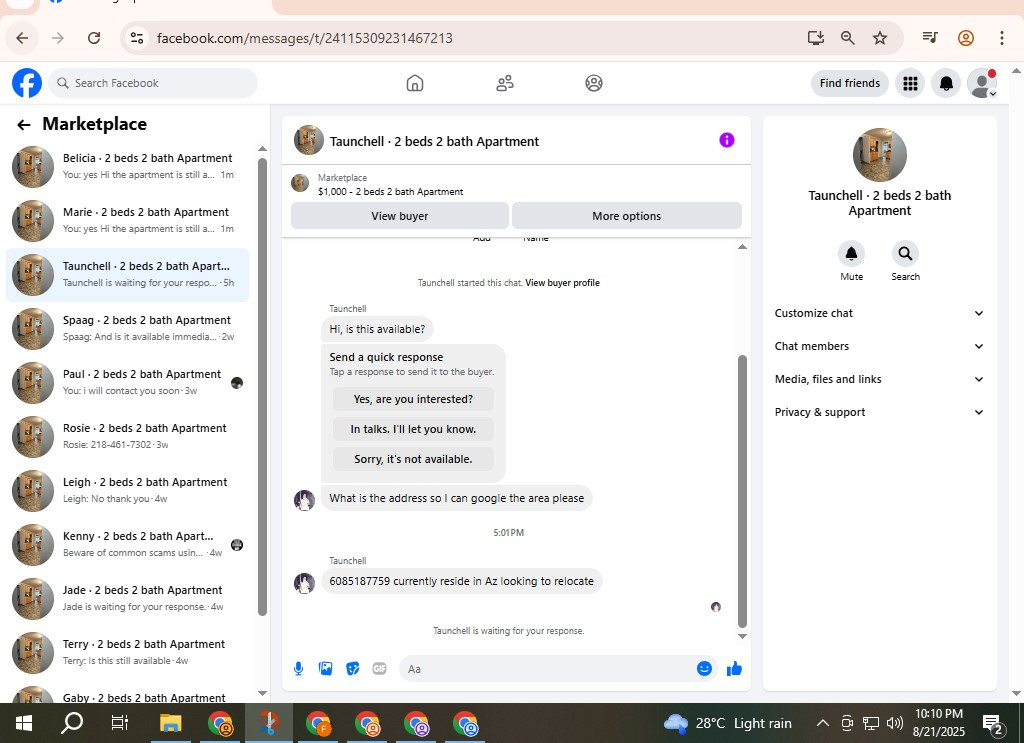Screen dimensions: 1024x743
Task: Open Leigh's apartment conversation
Action: 128,490
